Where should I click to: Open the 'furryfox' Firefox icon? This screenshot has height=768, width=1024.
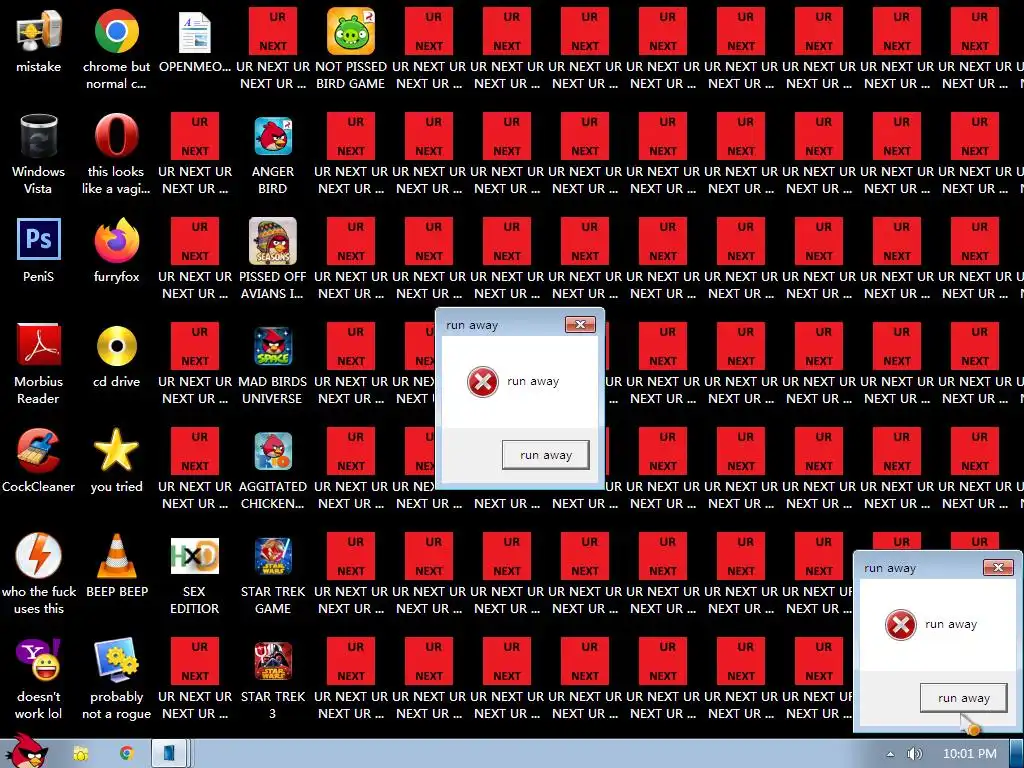point(116,240)
